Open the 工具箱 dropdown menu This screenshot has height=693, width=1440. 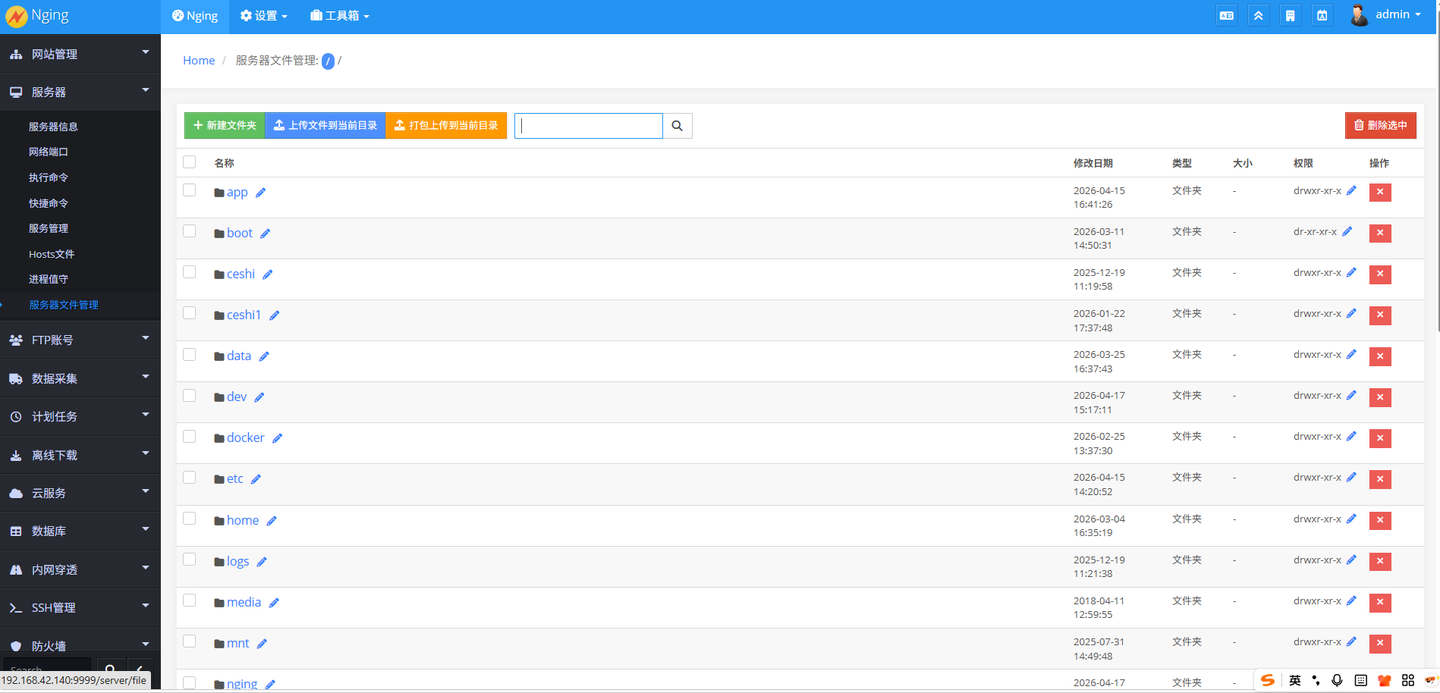[340, 16]
